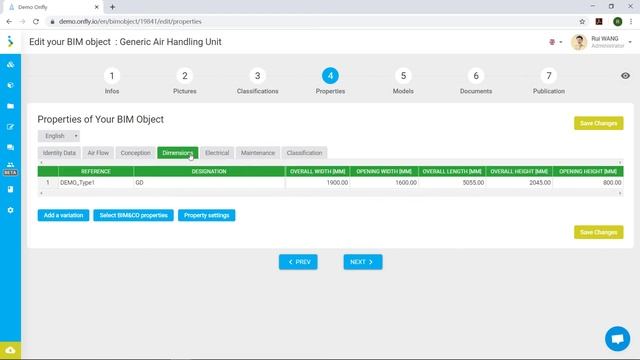Open a new browser tab
Viewport: 640px width, 360px height.
click(x=112, y=7)
